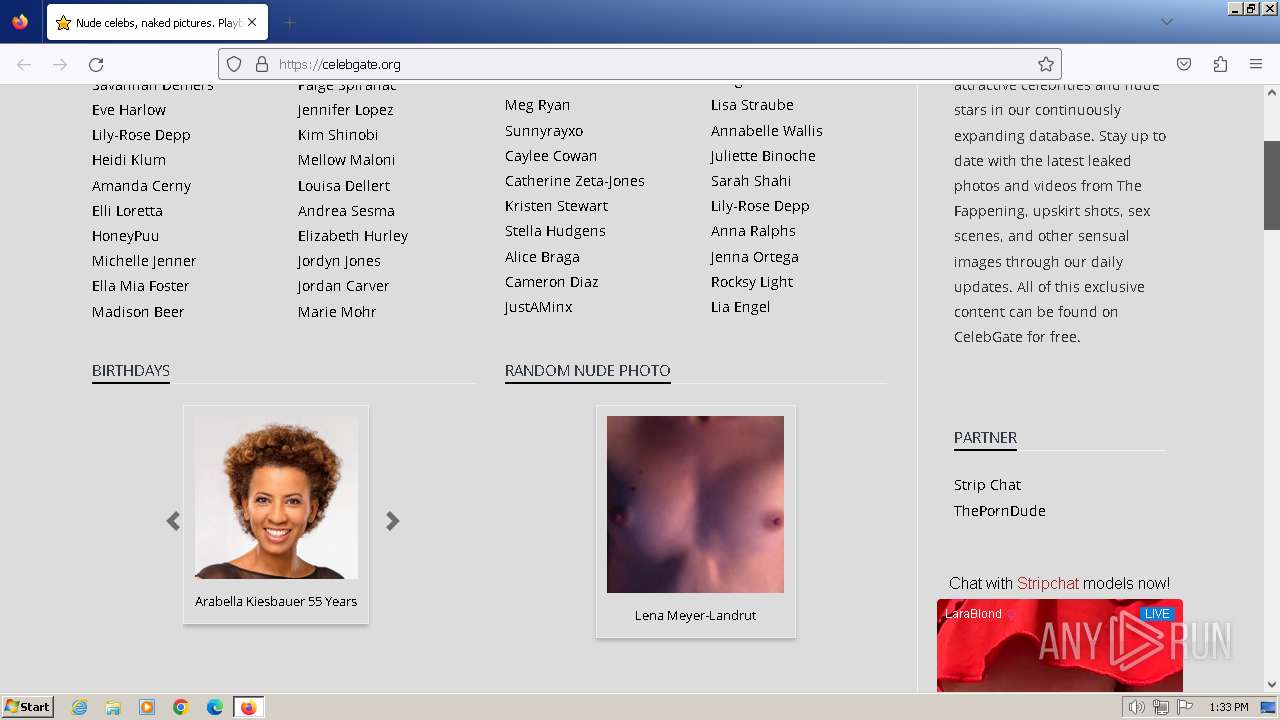Screen dimensions: 1280x720
Task: Open the Louisa Dellert link
Action: (x=343, y=186)
